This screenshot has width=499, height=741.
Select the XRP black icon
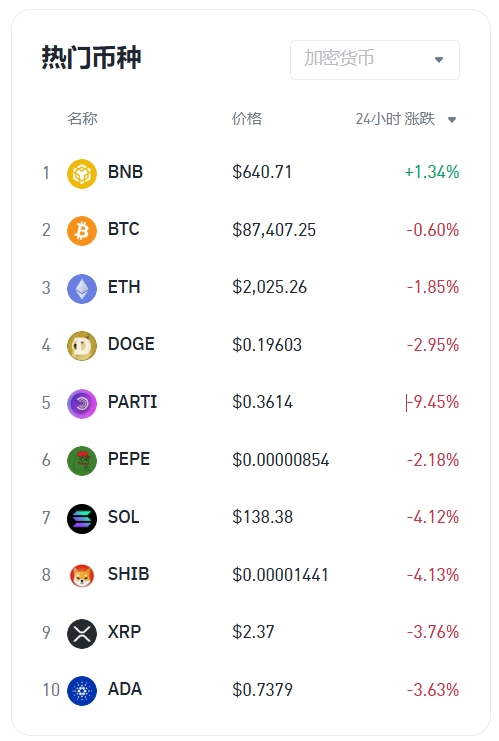[82, 633]
